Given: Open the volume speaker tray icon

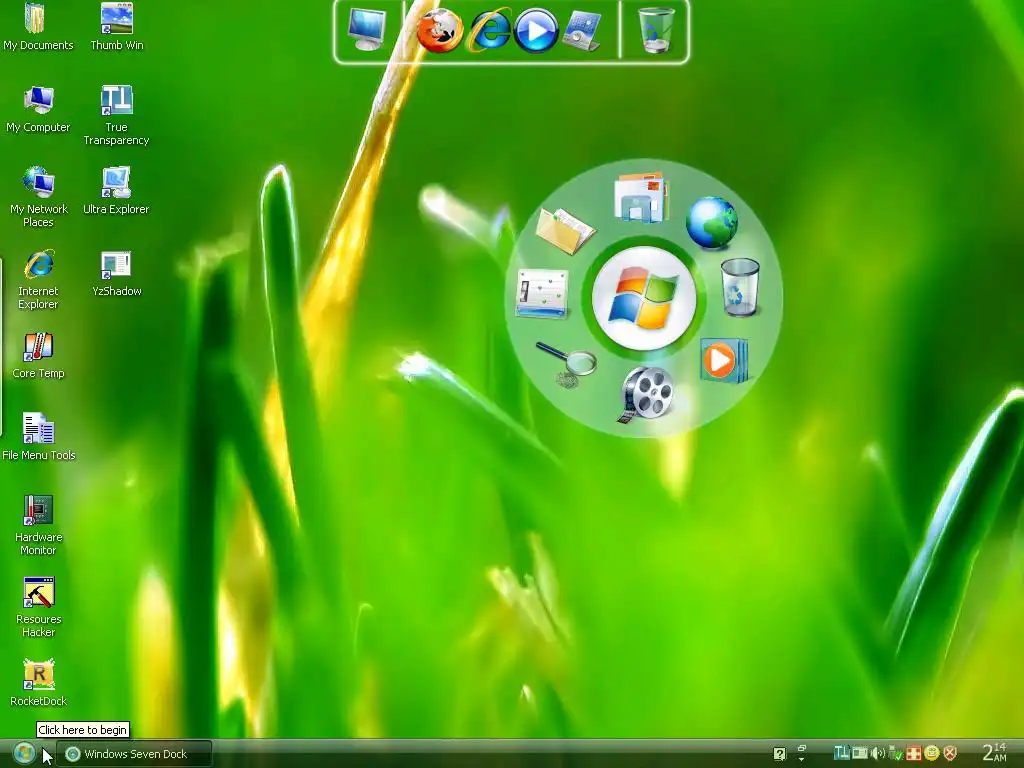Looking at the screenshot, I should coord(877,754).
